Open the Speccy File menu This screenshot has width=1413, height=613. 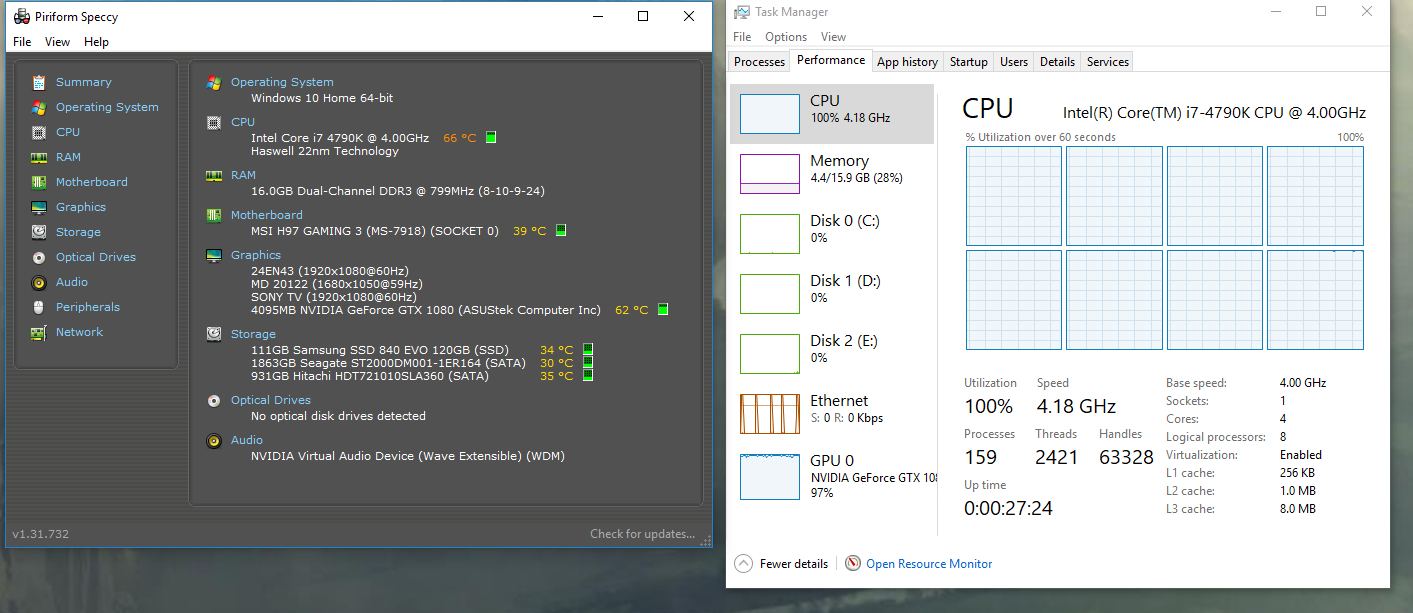pos(22,42)
